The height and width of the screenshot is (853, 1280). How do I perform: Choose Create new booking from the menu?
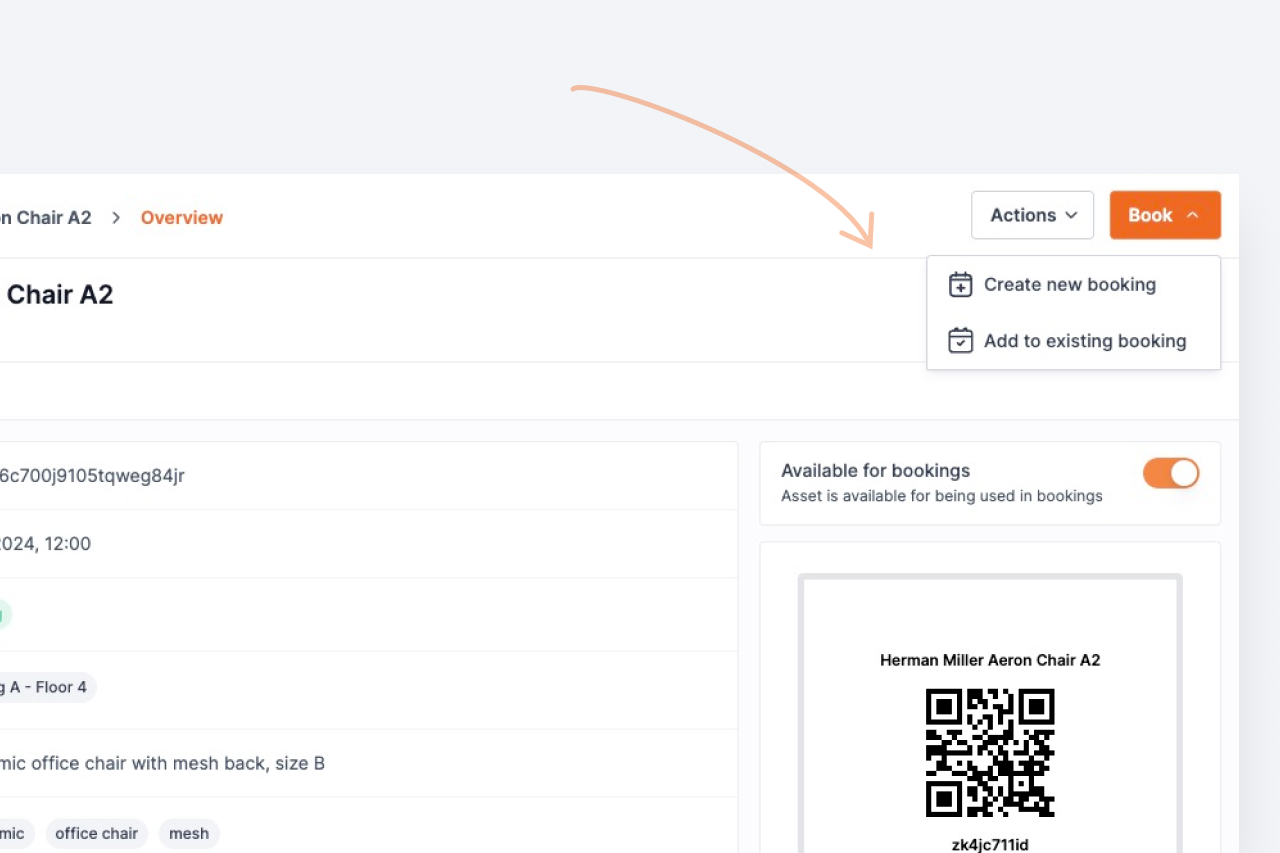click(1069, 284)
